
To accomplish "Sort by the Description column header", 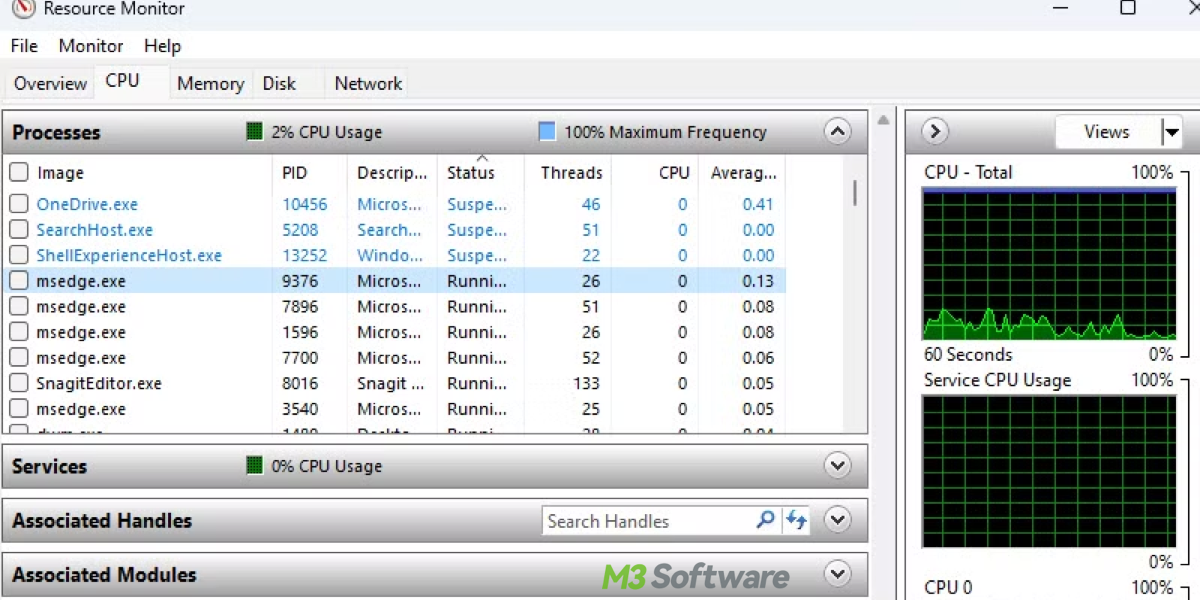I will [x=392, y=173].
